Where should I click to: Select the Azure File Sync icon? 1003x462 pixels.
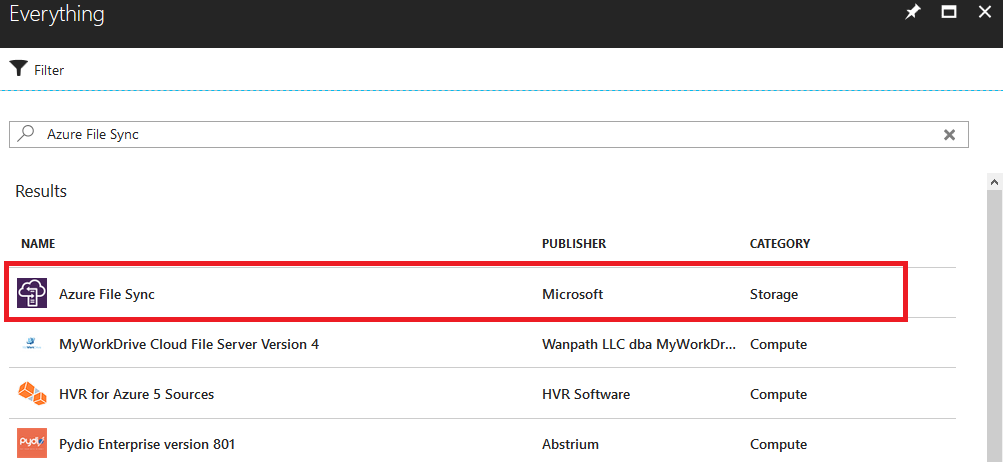[x=32, y=294]
